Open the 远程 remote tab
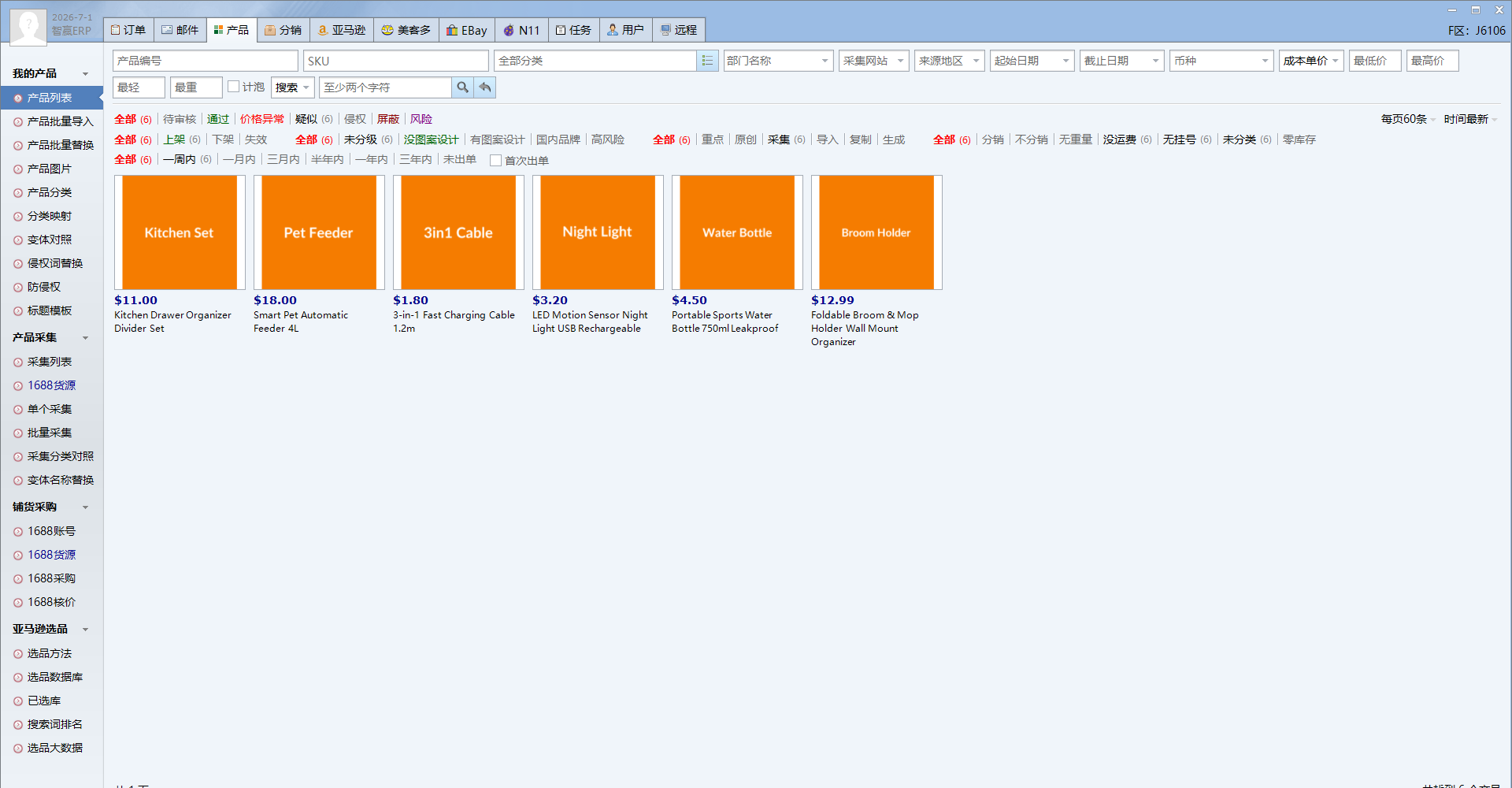The image size is (1512, 788). (x=679, y=30)
